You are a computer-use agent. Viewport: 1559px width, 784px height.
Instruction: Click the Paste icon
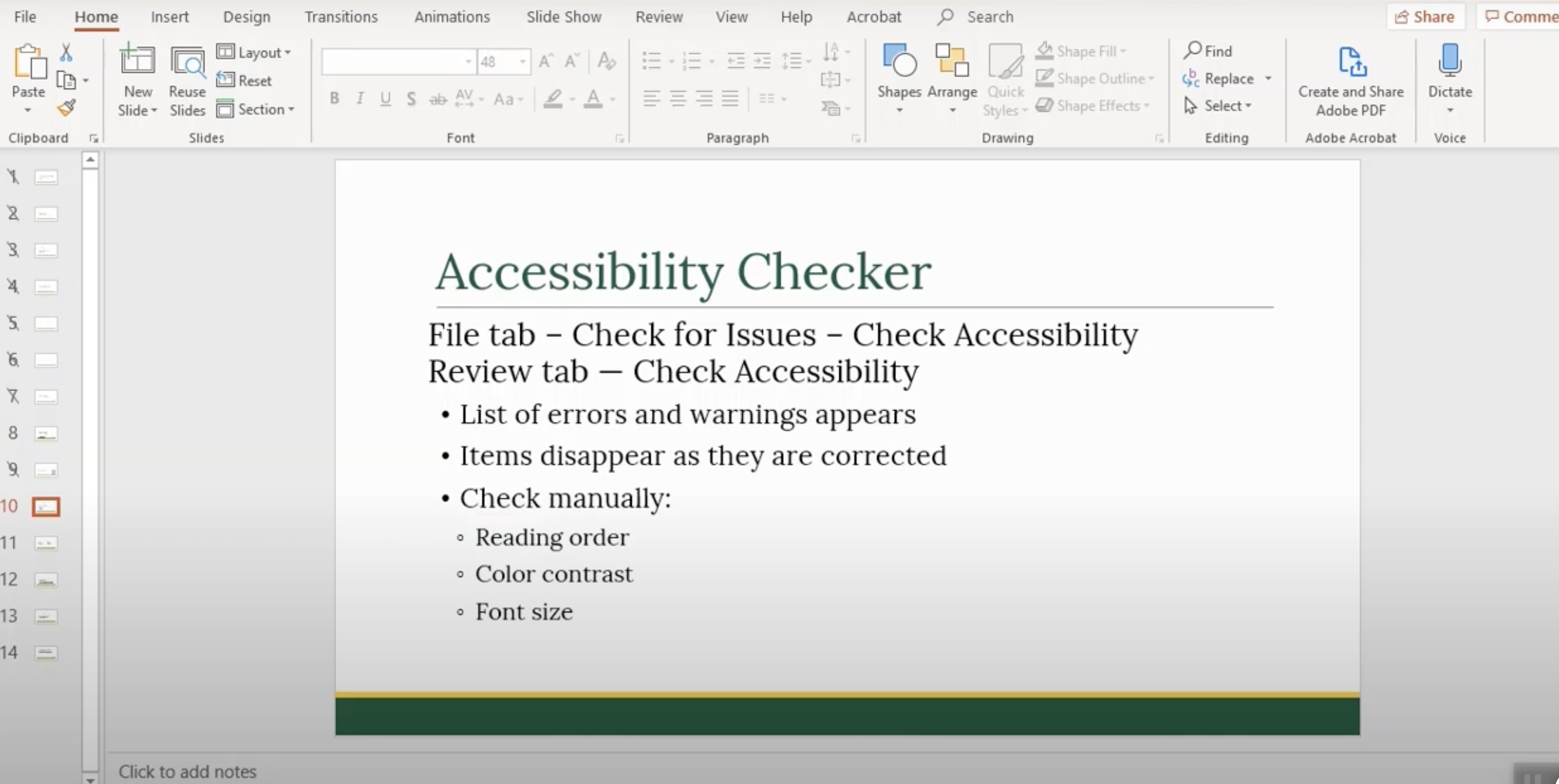pos(29,62)
